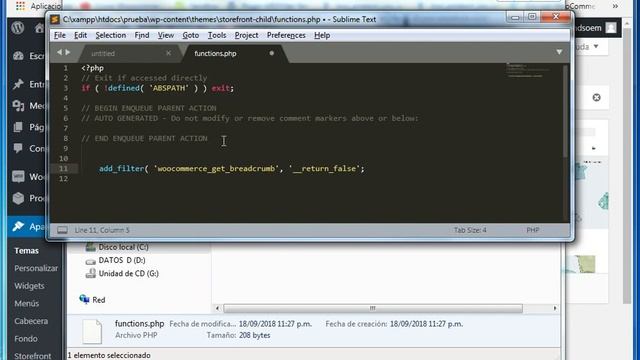
Task: Go to next tab arrow
Action: (68, 52)
